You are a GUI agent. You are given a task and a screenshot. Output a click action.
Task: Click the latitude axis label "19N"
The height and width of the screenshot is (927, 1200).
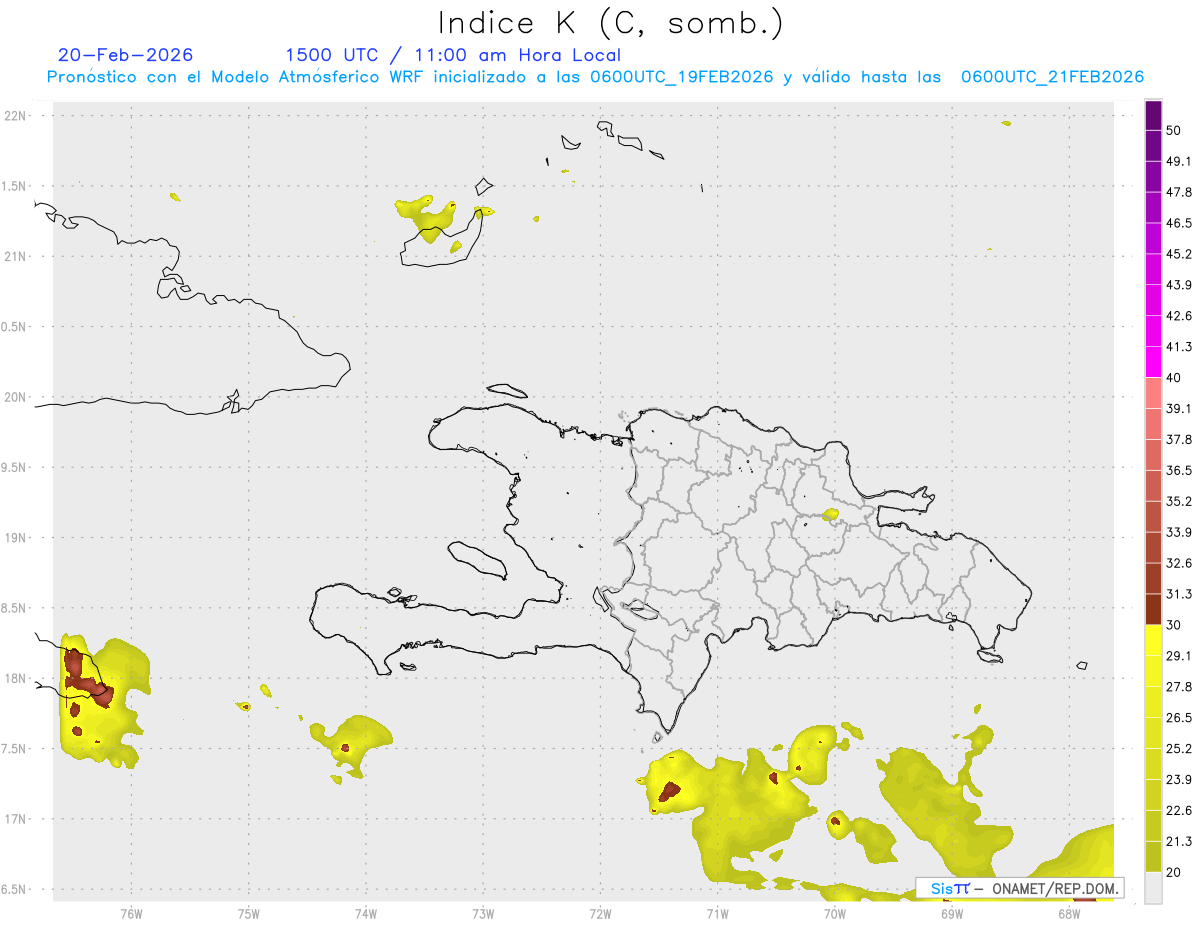[x=15, y=538]
